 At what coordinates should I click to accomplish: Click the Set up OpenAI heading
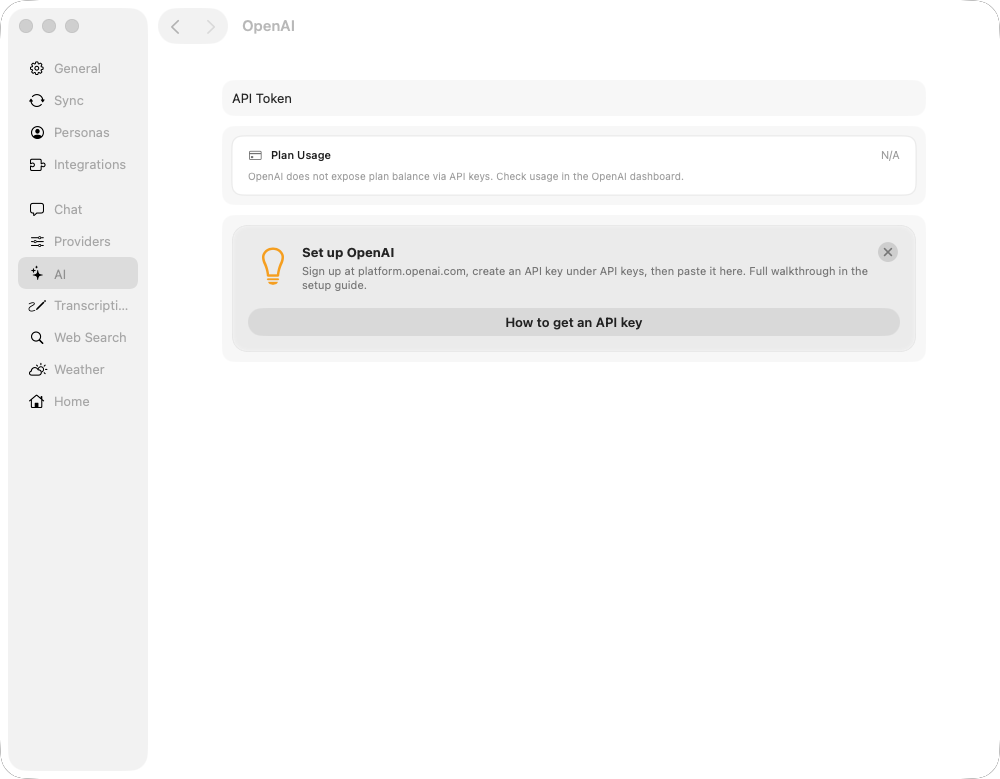click(348, 253)
